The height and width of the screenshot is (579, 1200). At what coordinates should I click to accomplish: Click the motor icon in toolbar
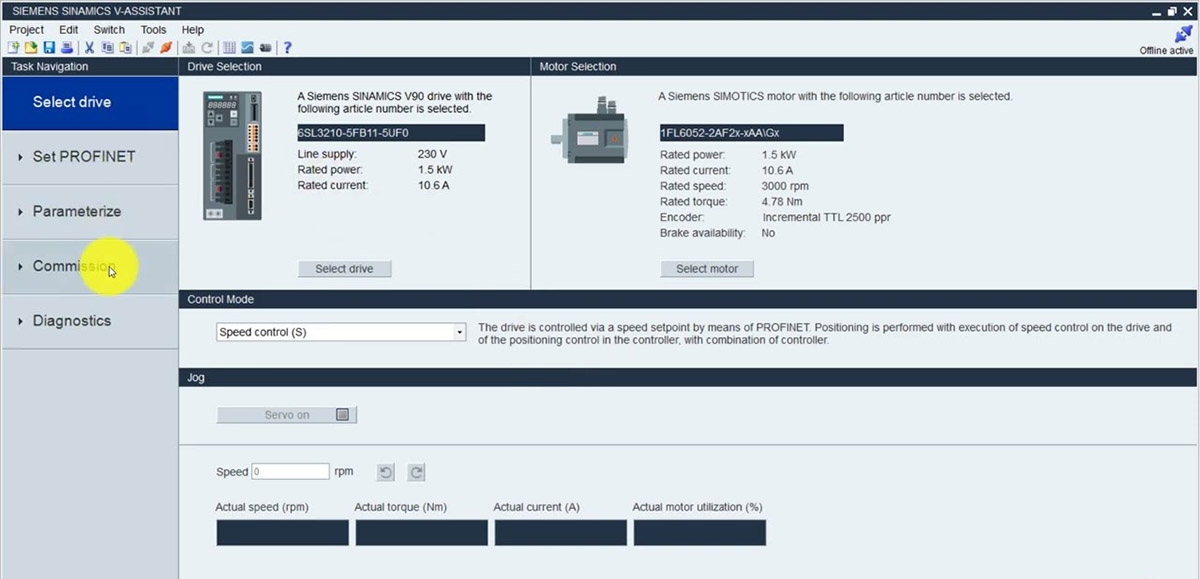coord(265,47)
